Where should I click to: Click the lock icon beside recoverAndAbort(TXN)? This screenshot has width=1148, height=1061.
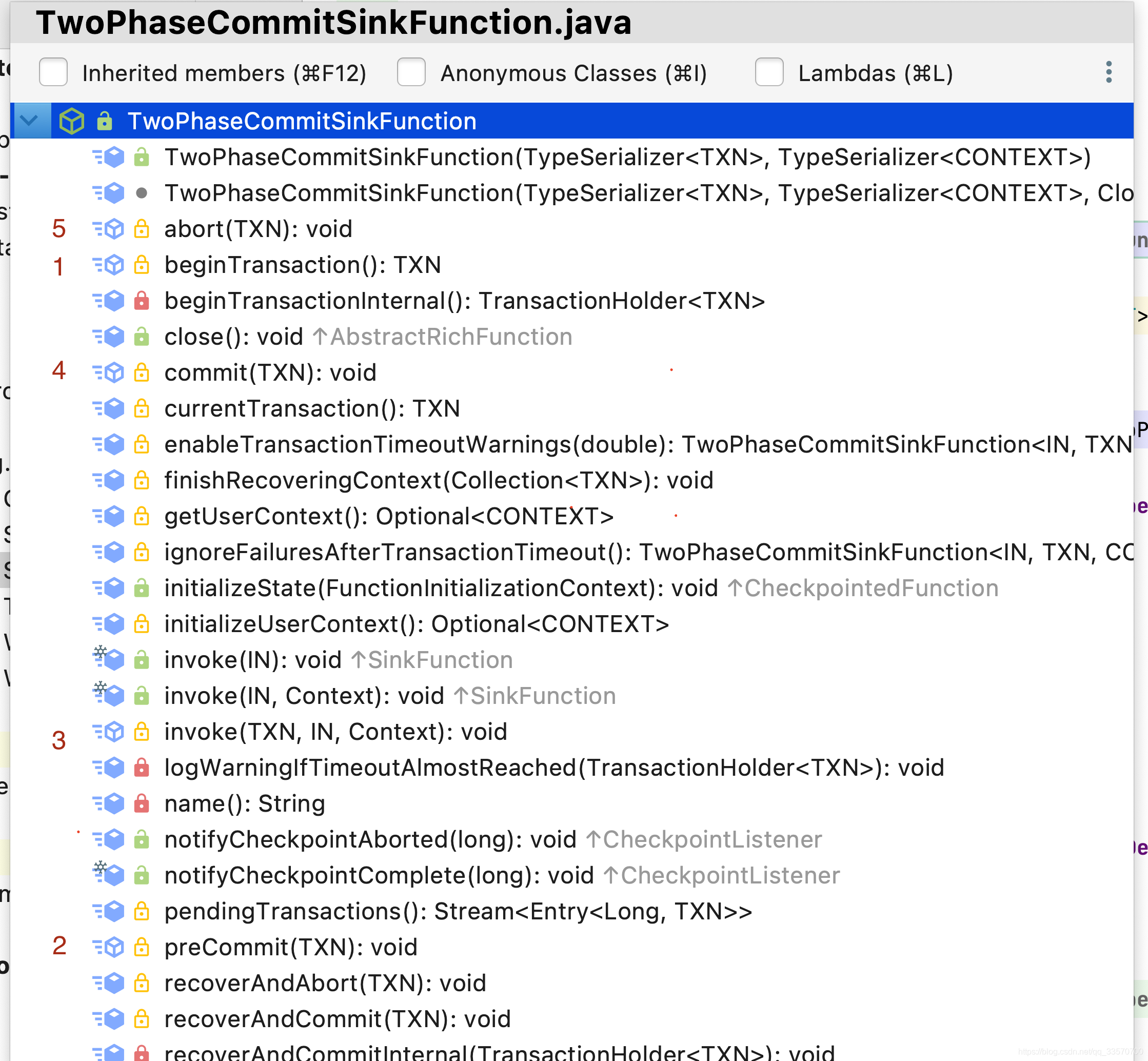(x=142, y=984)
